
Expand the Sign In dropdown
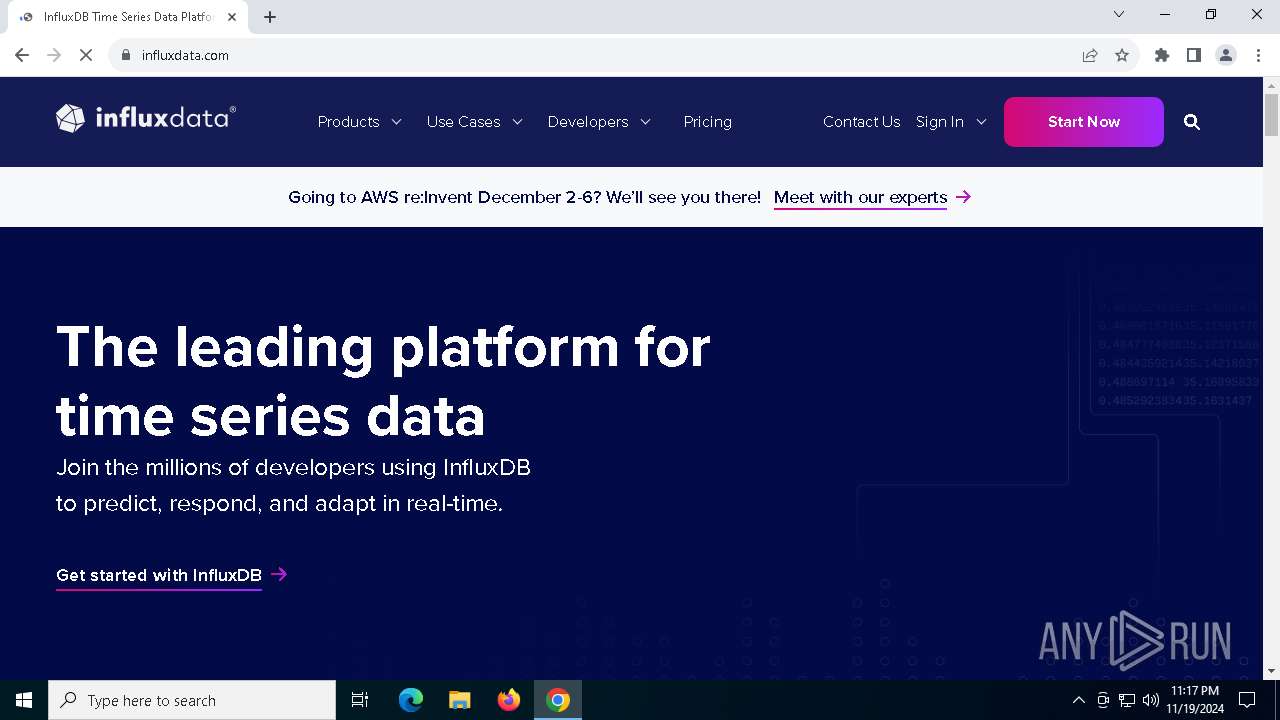click(951, 122)
